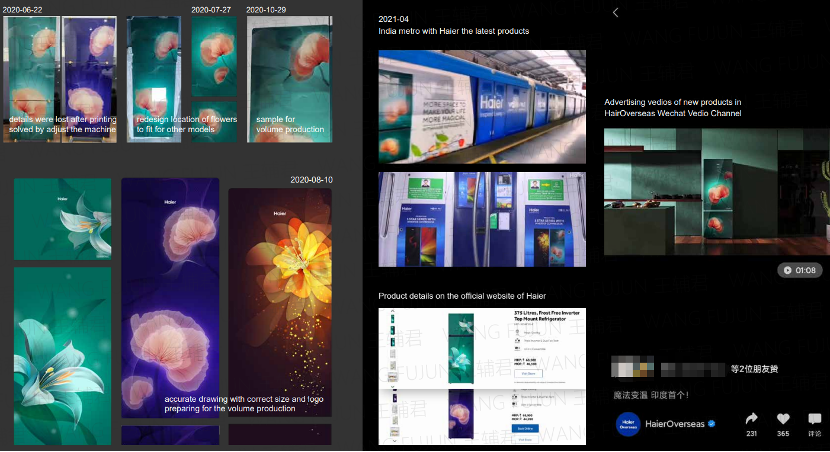Select the like count '365'
The width and height of the screenshot is (830, 452).
coord(783,433)
